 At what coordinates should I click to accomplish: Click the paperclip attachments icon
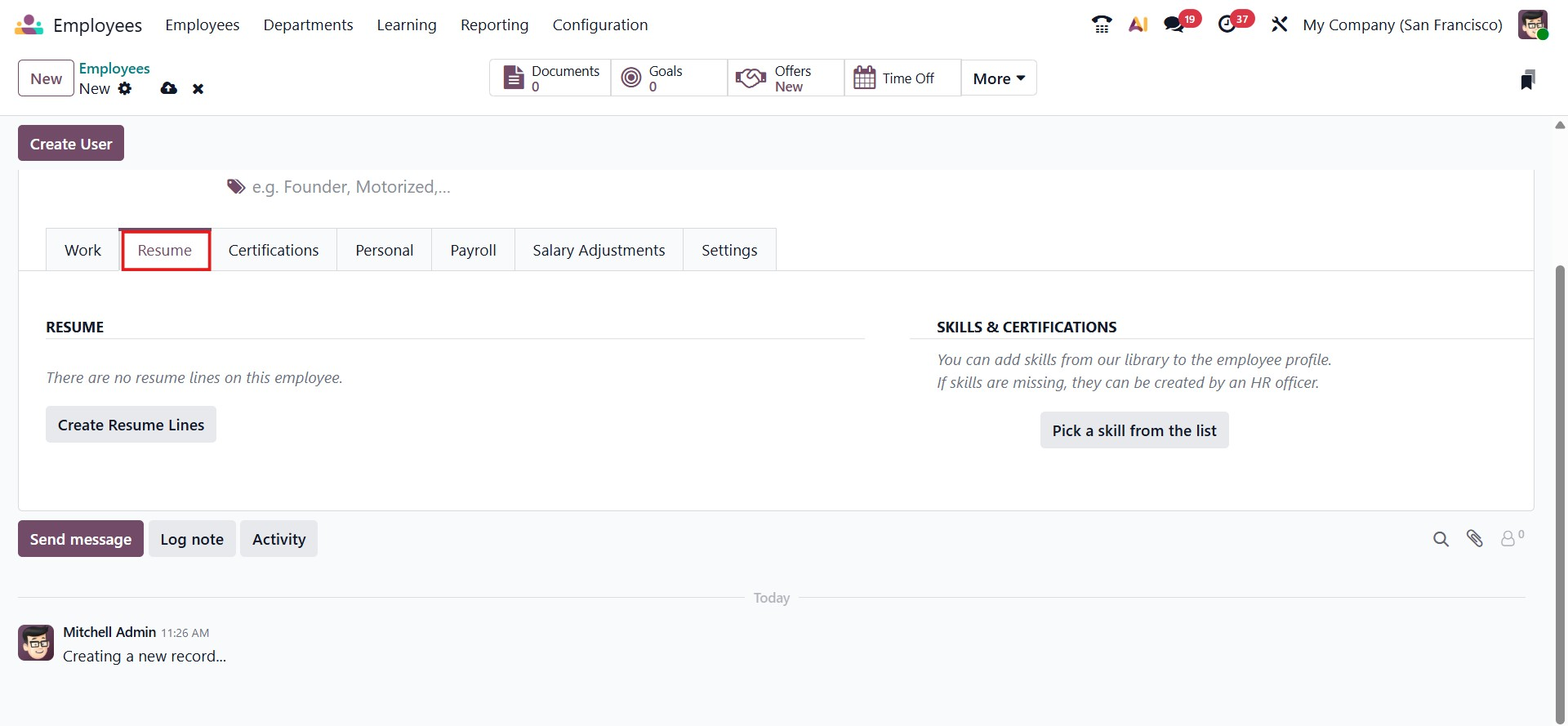[x=1474, y=538]
